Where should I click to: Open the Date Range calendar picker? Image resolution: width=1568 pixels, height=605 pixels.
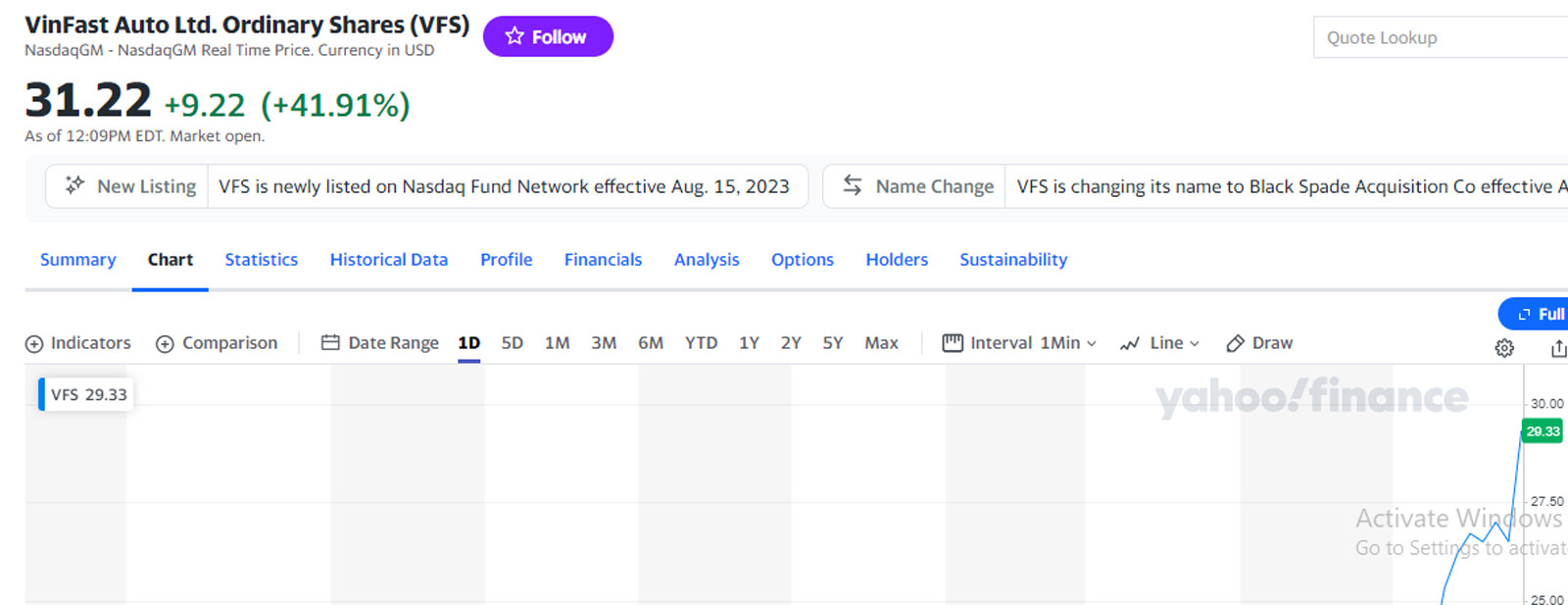330,343
